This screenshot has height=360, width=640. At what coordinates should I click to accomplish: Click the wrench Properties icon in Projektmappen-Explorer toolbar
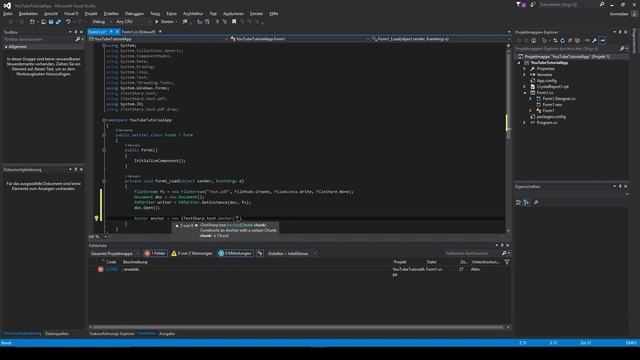click(x=595, y=40)
